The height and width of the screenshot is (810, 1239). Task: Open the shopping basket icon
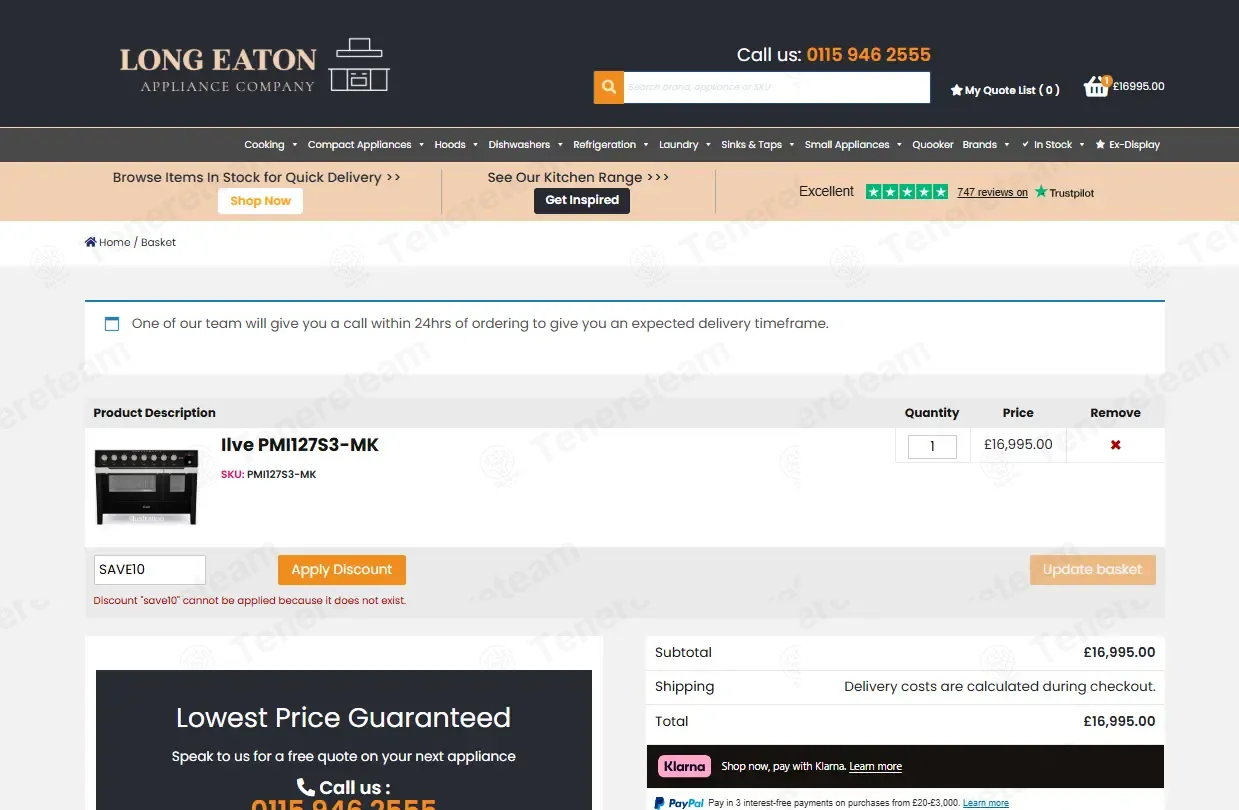(1097, 87)
